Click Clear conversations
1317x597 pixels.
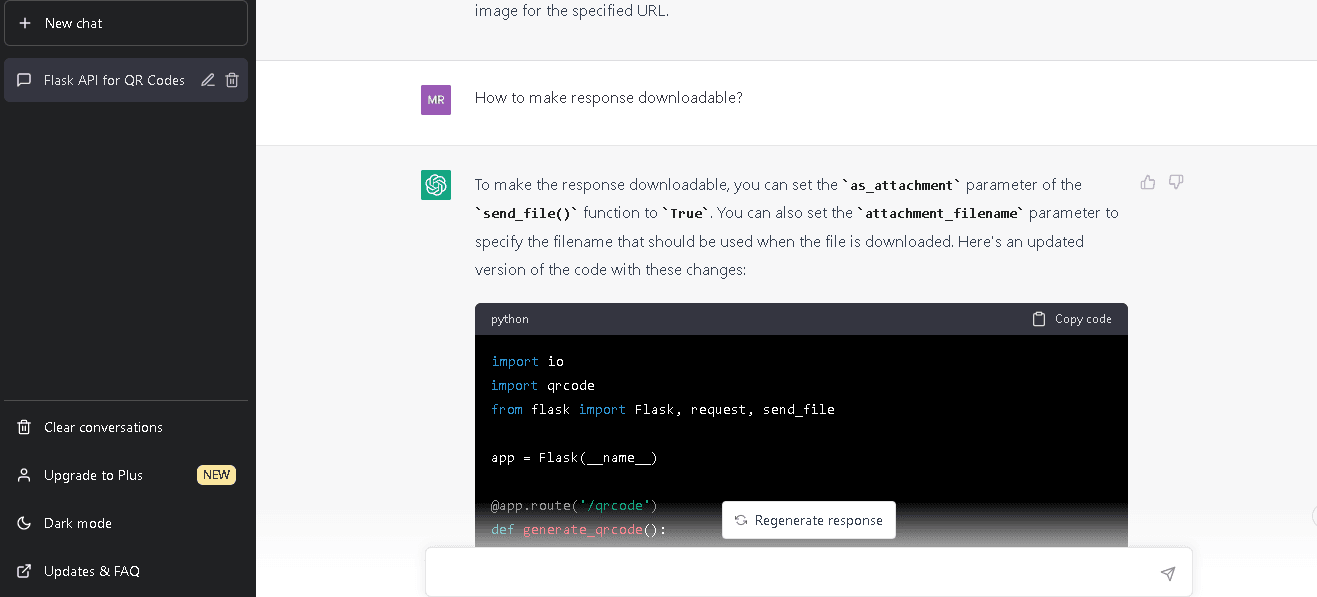[x=126, y=427]
